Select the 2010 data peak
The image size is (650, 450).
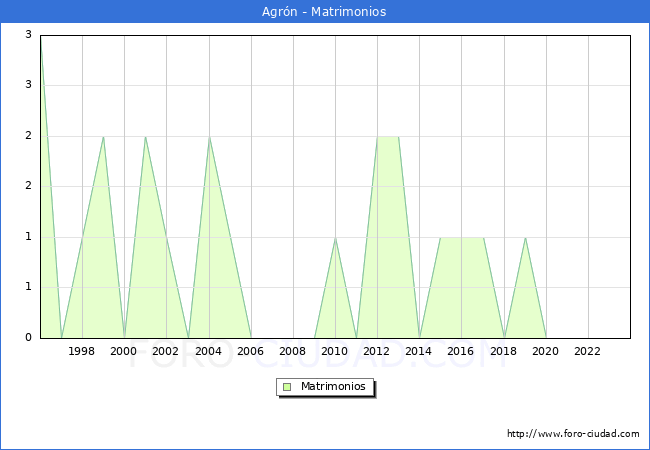coord(335,238)
